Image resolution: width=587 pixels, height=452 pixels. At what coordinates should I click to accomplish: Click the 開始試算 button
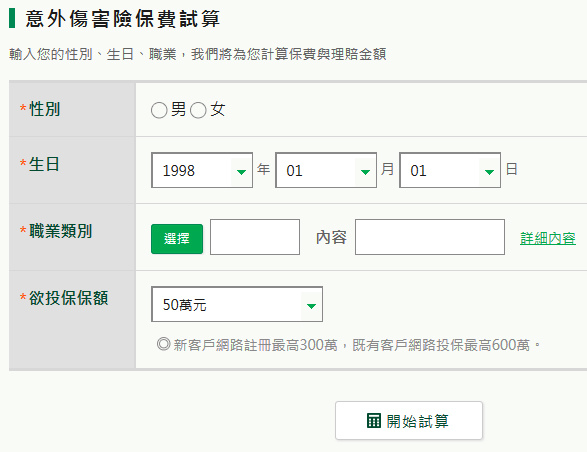409,421
